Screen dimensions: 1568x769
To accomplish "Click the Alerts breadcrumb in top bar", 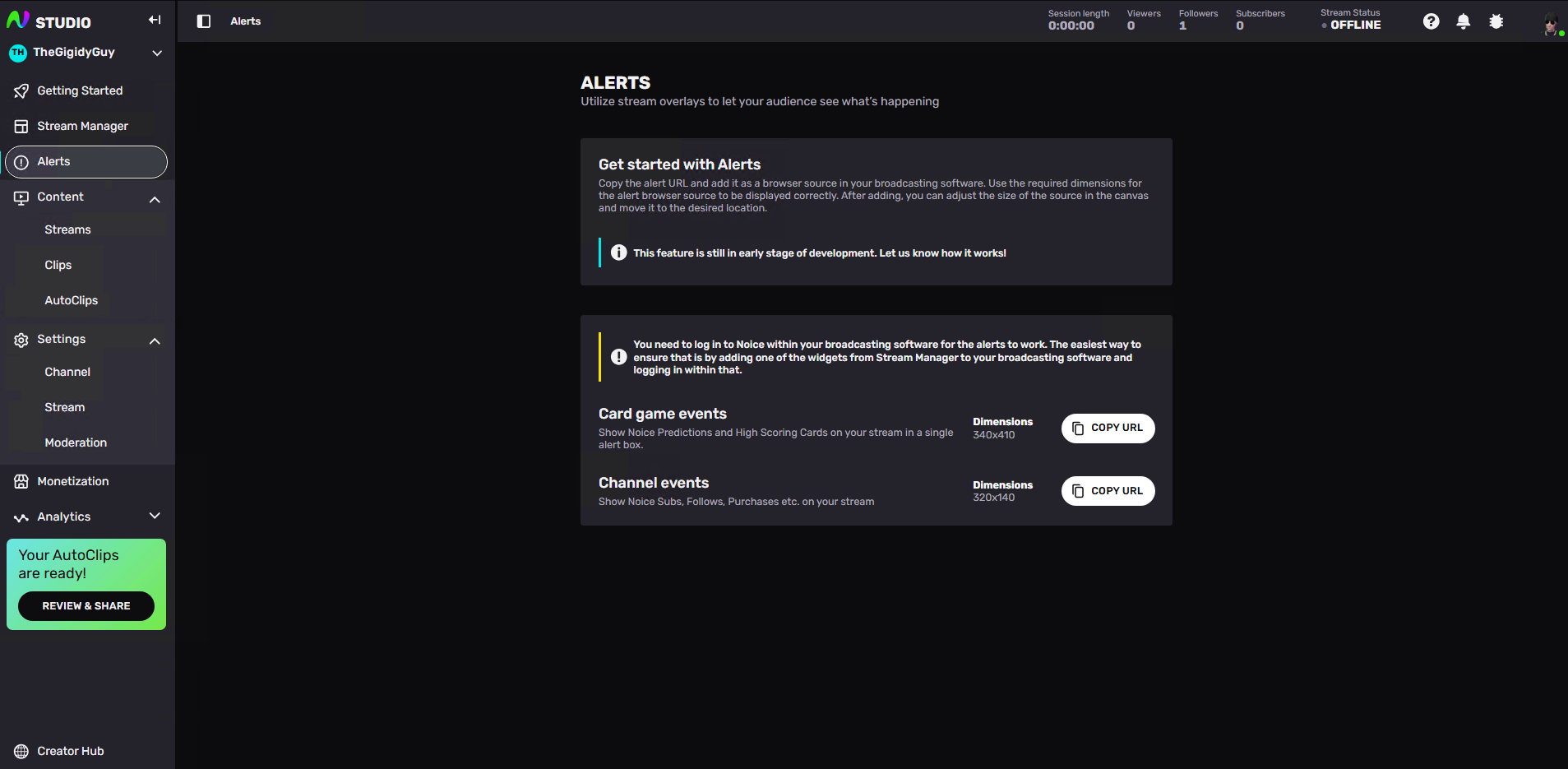I will (245, 21).
